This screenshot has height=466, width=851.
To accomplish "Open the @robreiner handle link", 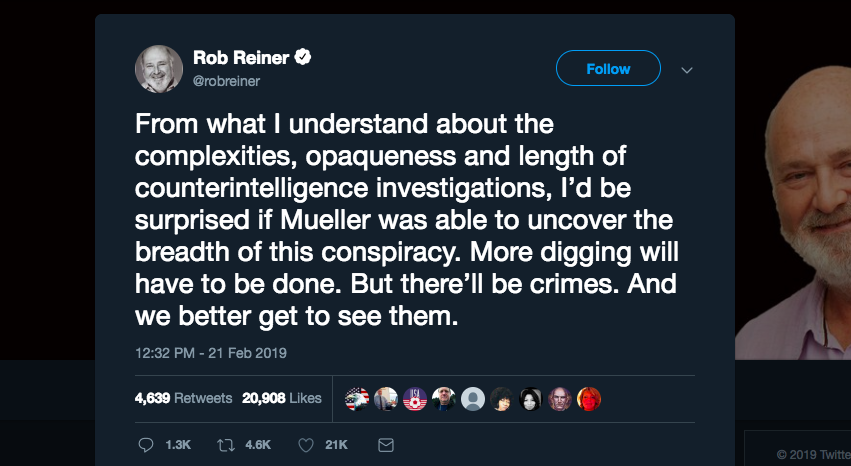I will 226,81.
